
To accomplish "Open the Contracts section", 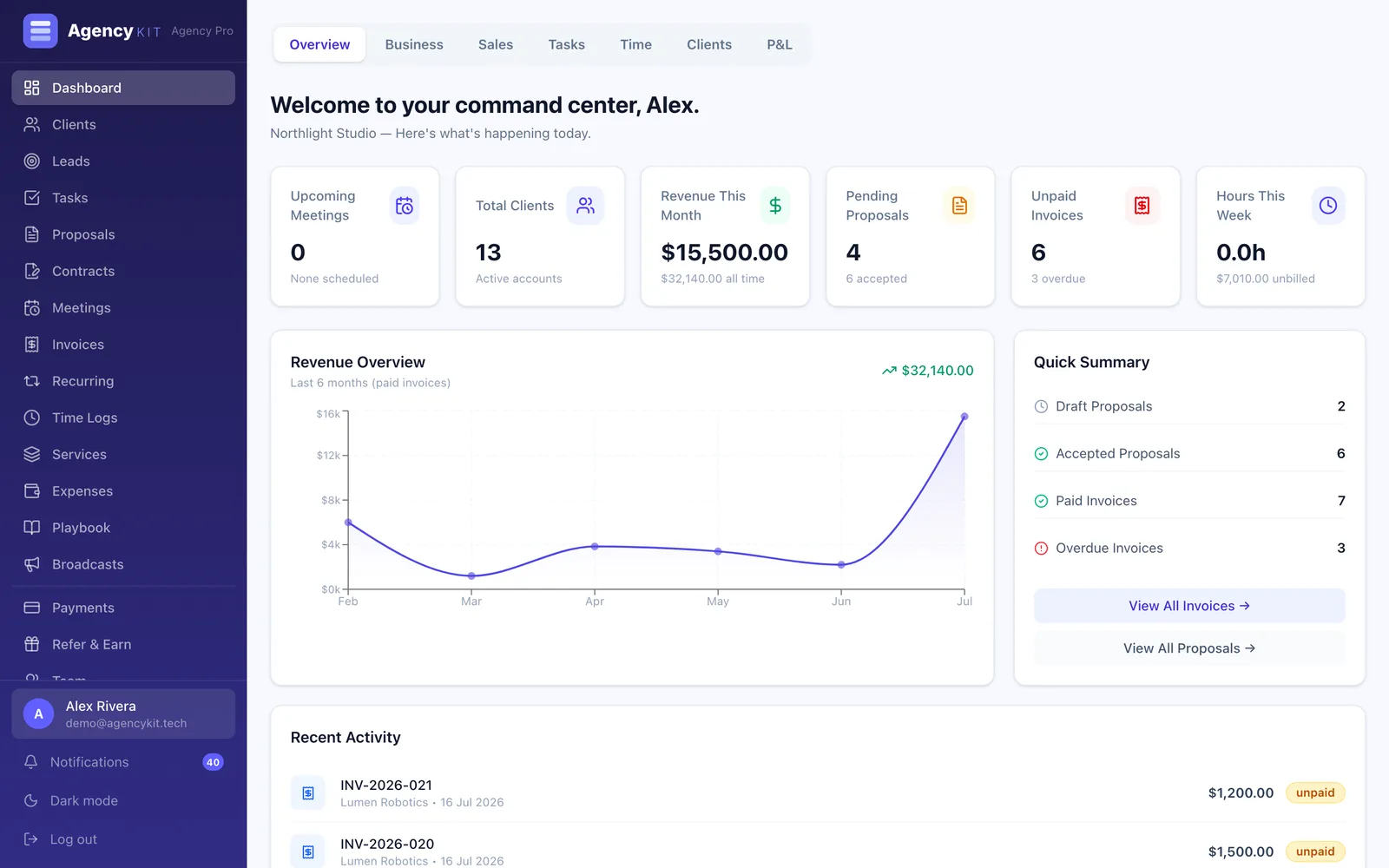I will pyautogui.click(x=123, y=271).
